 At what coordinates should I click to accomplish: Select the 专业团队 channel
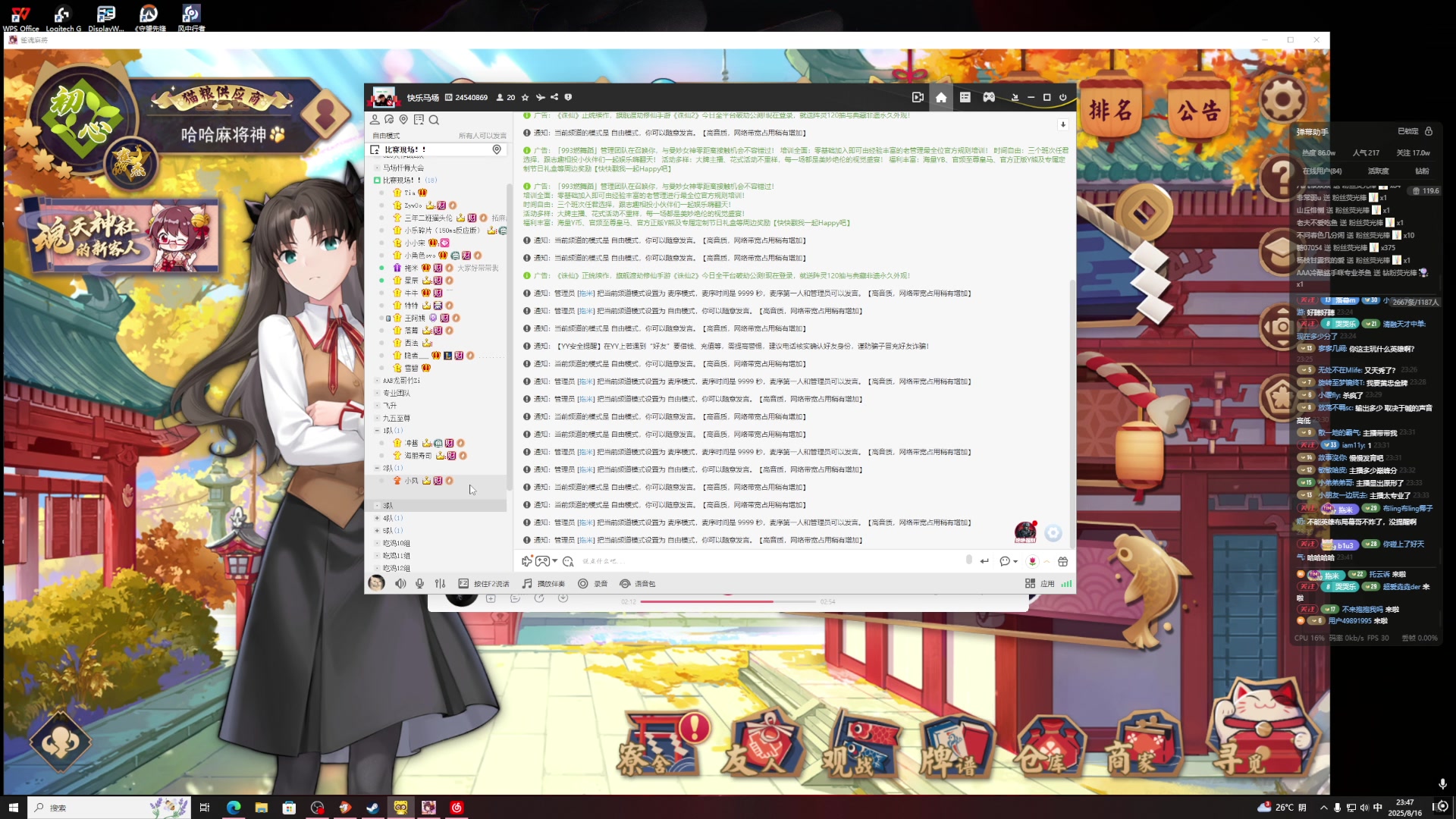tap(396, 393)
